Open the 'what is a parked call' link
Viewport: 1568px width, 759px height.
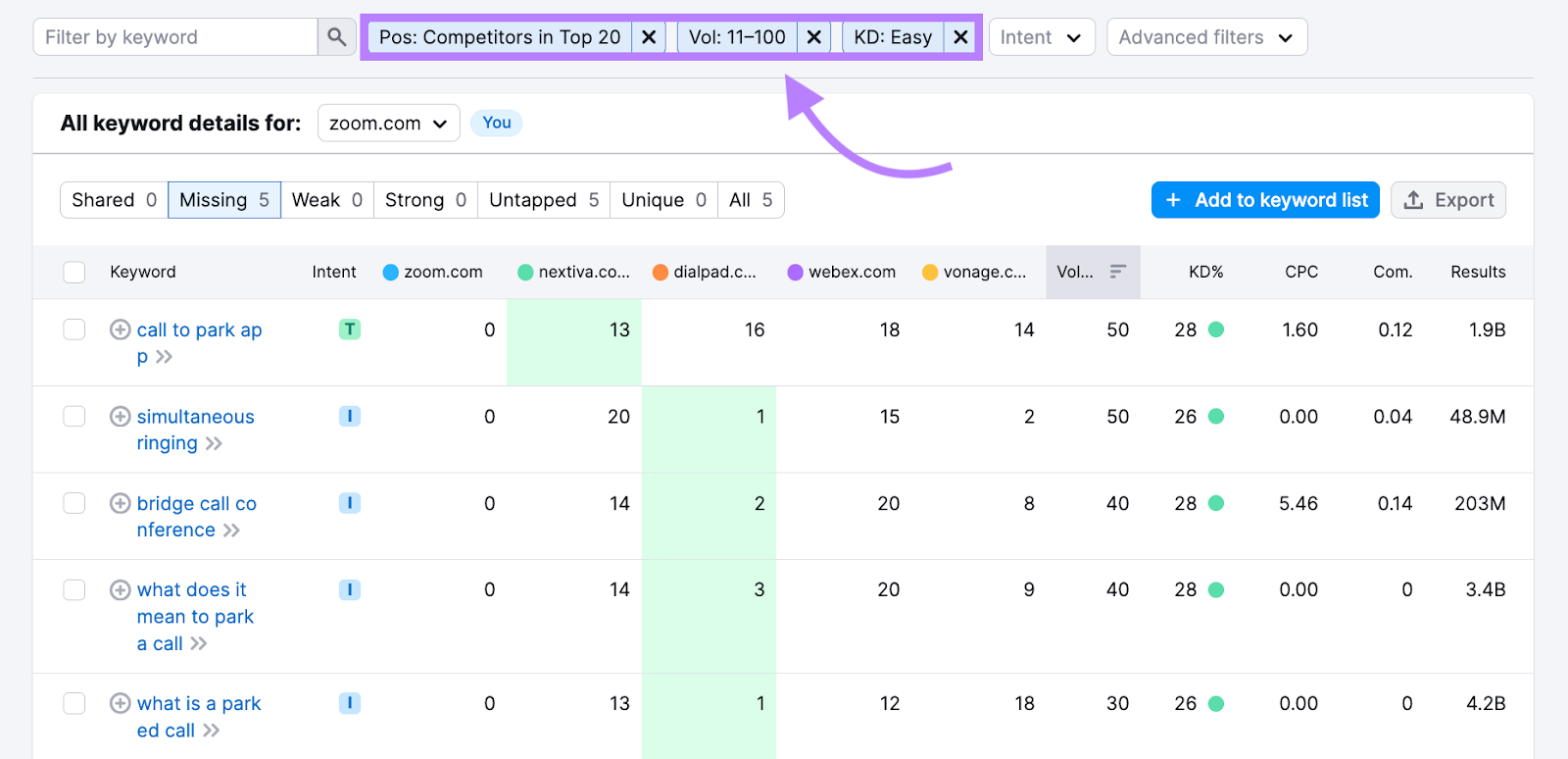[x=199, y=717]
